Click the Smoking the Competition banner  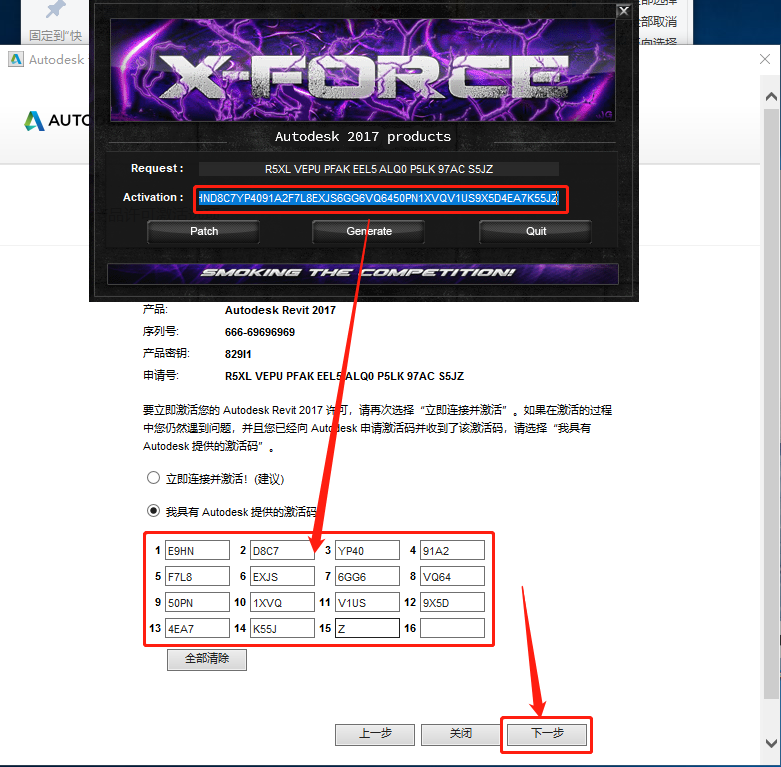[x=363, y=273]
